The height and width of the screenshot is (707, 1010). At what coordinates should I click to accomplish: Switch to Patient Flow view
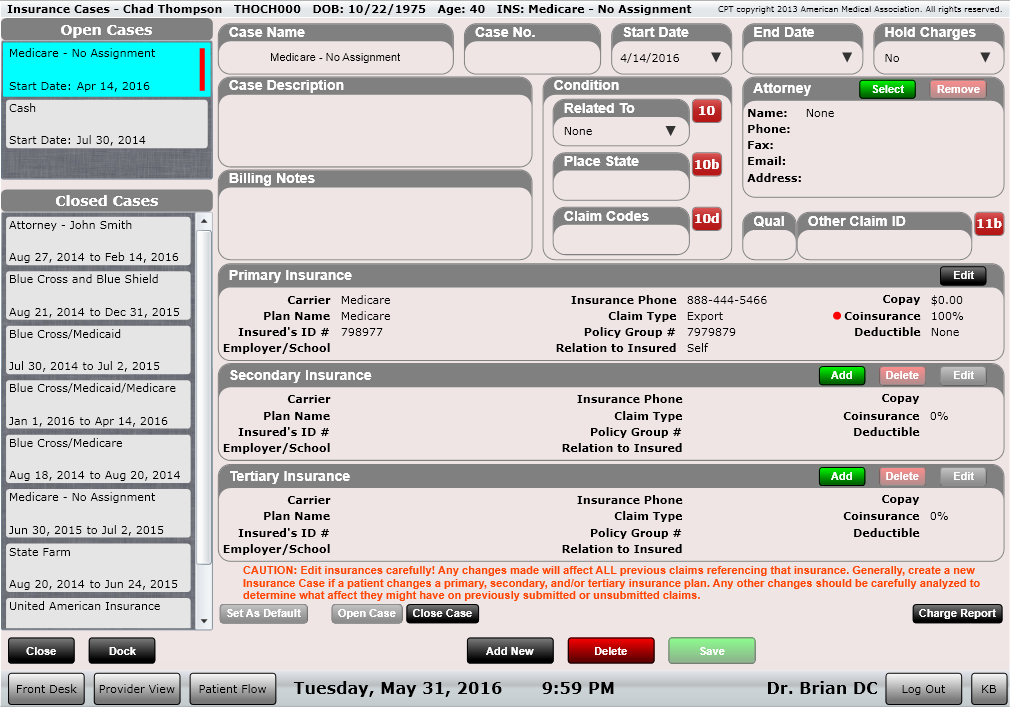click(x=232, y=688)
